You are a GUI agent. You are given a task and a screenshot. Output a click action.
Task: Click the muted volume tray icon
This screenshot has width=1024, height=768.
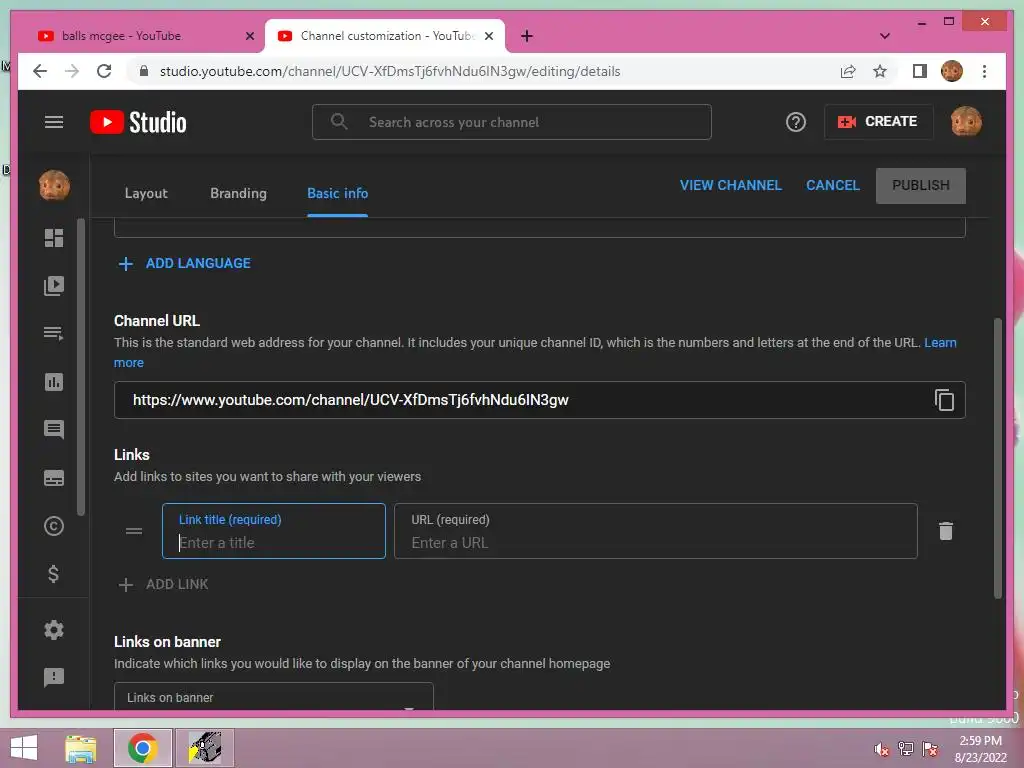click(x=882, y=749)
